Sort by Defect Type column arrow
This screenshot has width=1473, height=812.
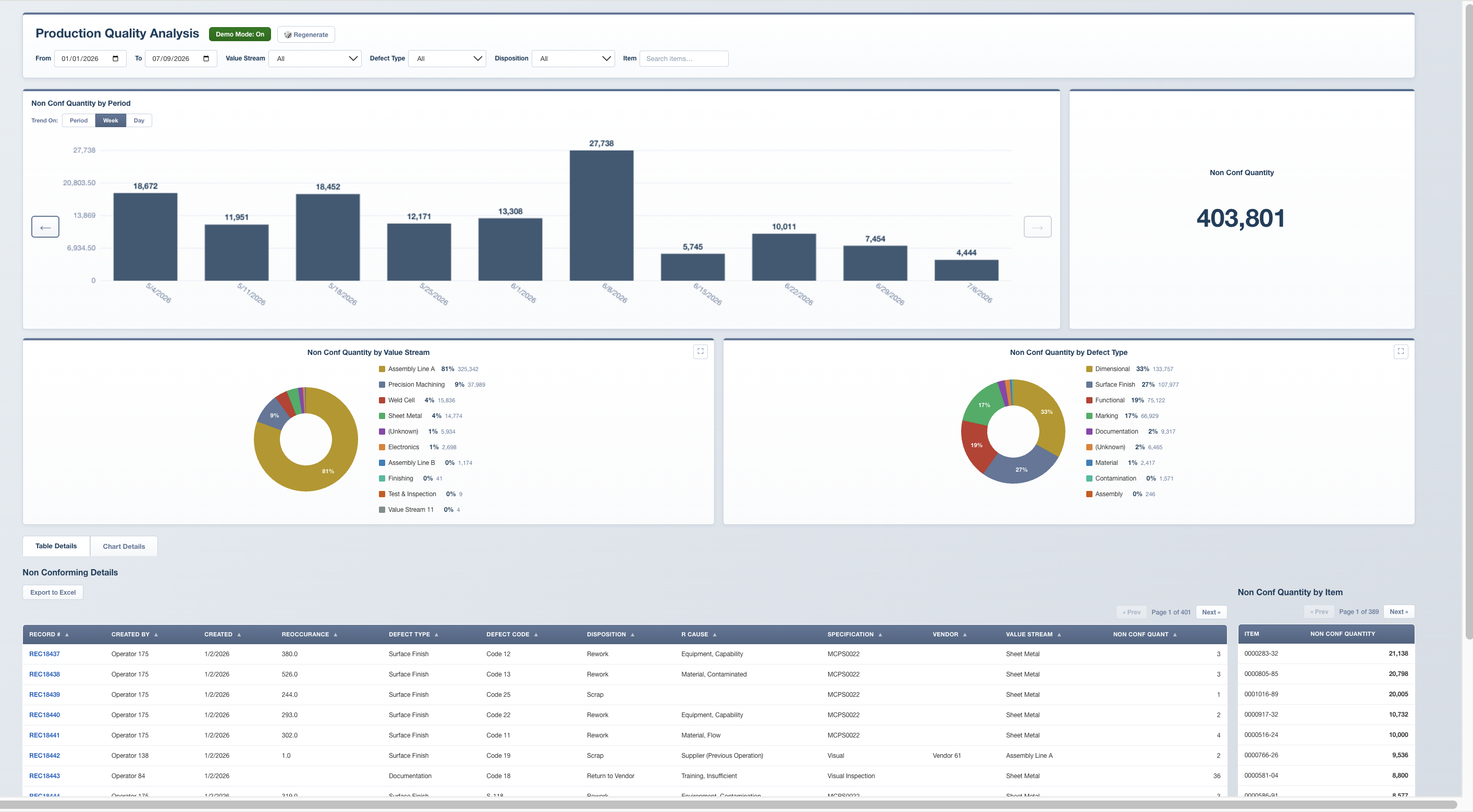[x=436, y=634]
